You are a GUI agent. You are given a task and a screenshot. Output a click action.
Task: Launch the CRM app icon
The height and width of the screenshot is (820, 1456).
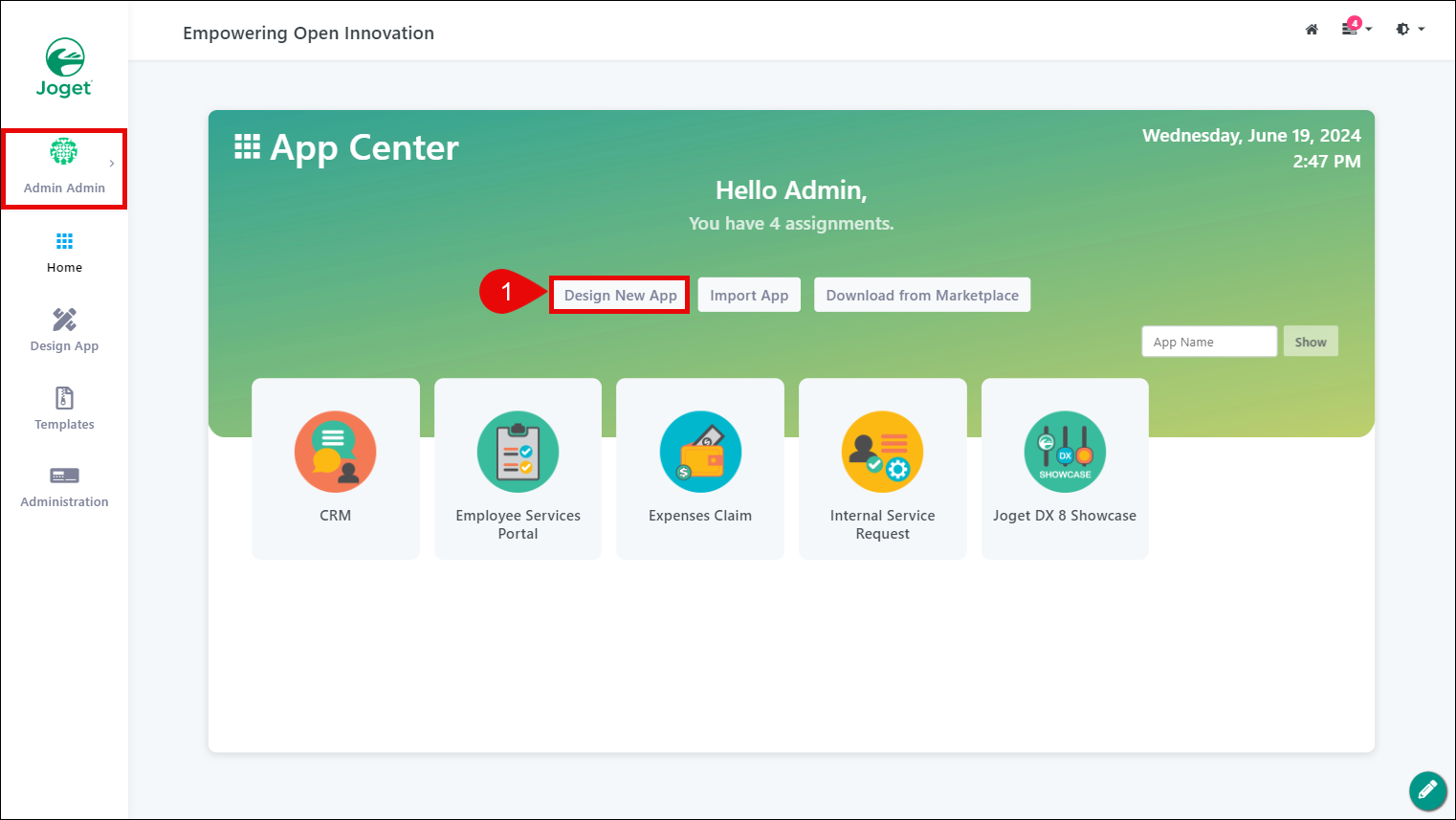[x=335, y=452]
